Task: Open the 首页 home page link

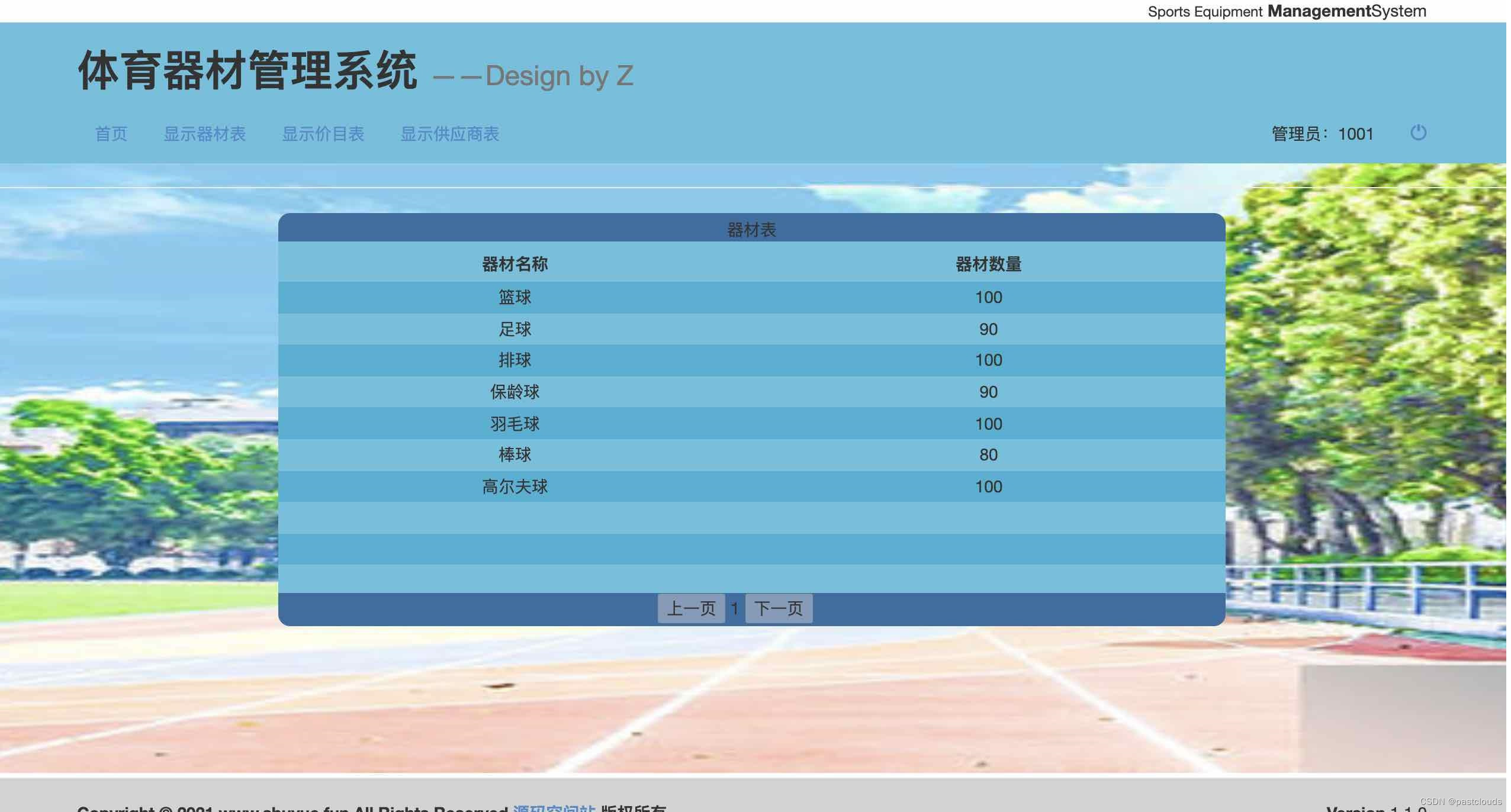Action: click(x=111, y=134)
